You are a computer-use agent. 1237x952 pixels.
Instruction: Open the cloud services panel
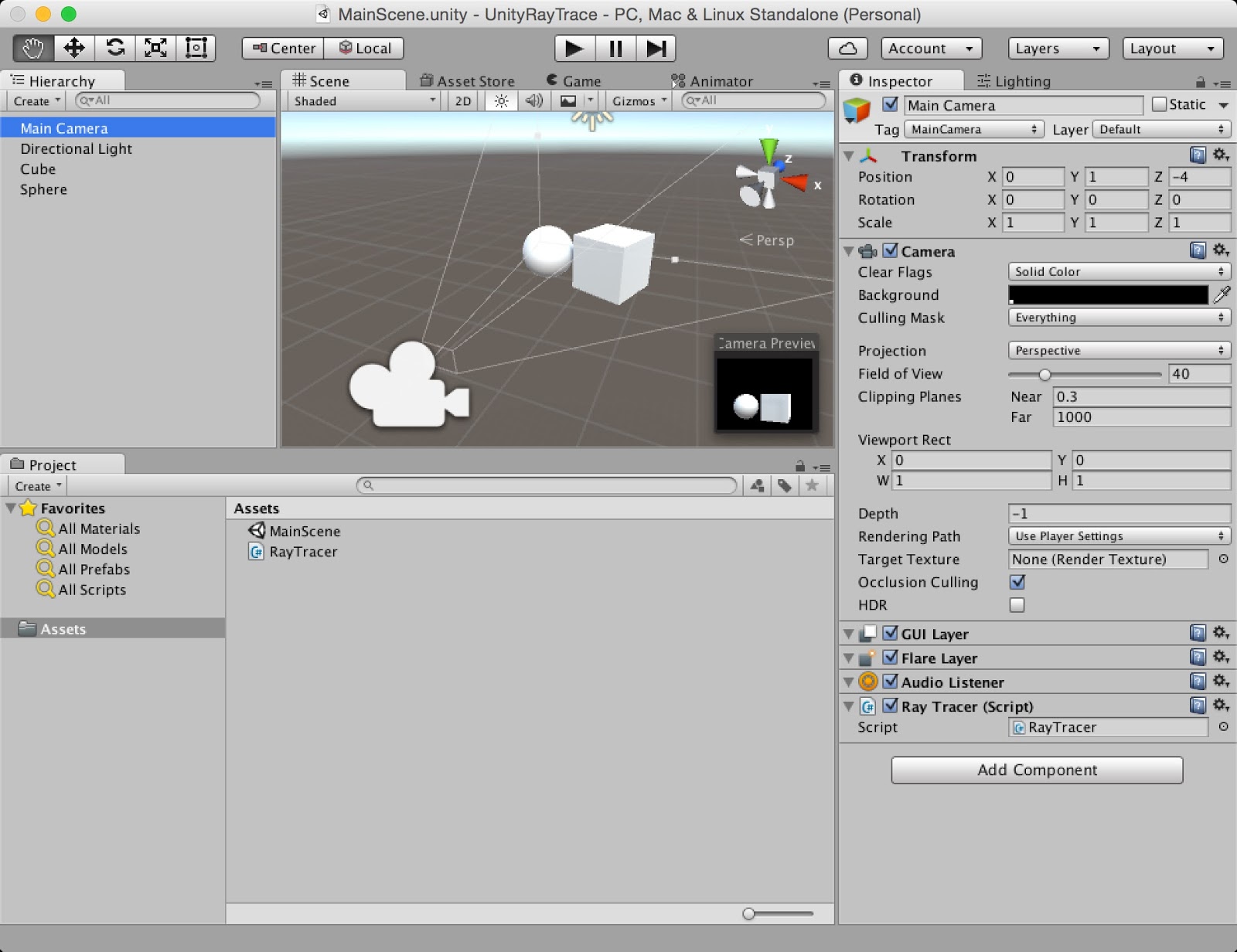click(x=847, y=48)
